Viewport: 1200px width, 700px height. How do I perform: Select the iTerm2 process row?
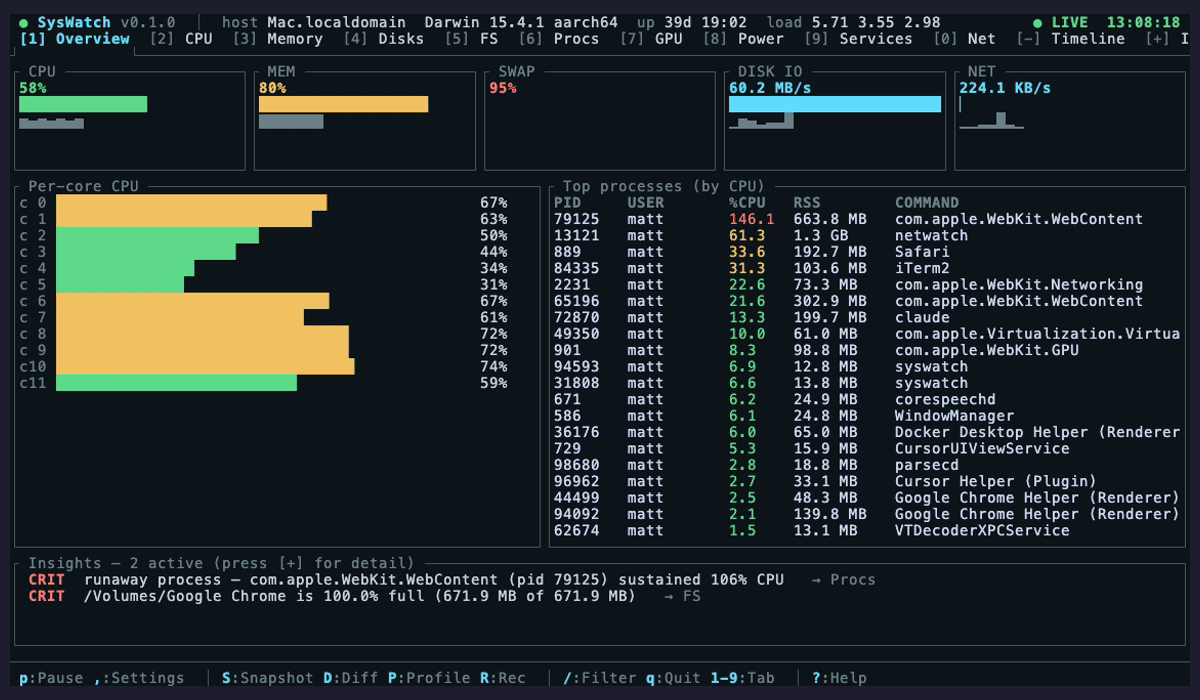click(867, 268)
